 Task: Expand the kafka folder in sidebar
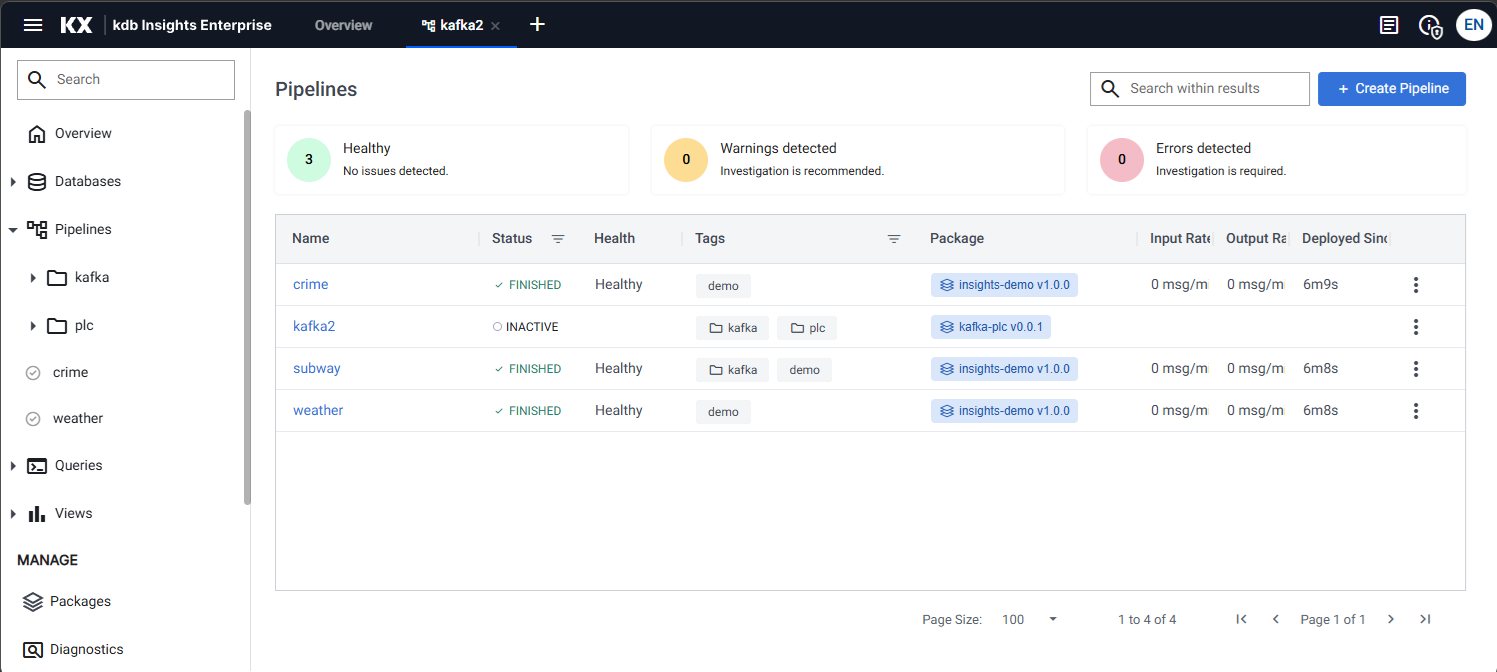point(33,278)
